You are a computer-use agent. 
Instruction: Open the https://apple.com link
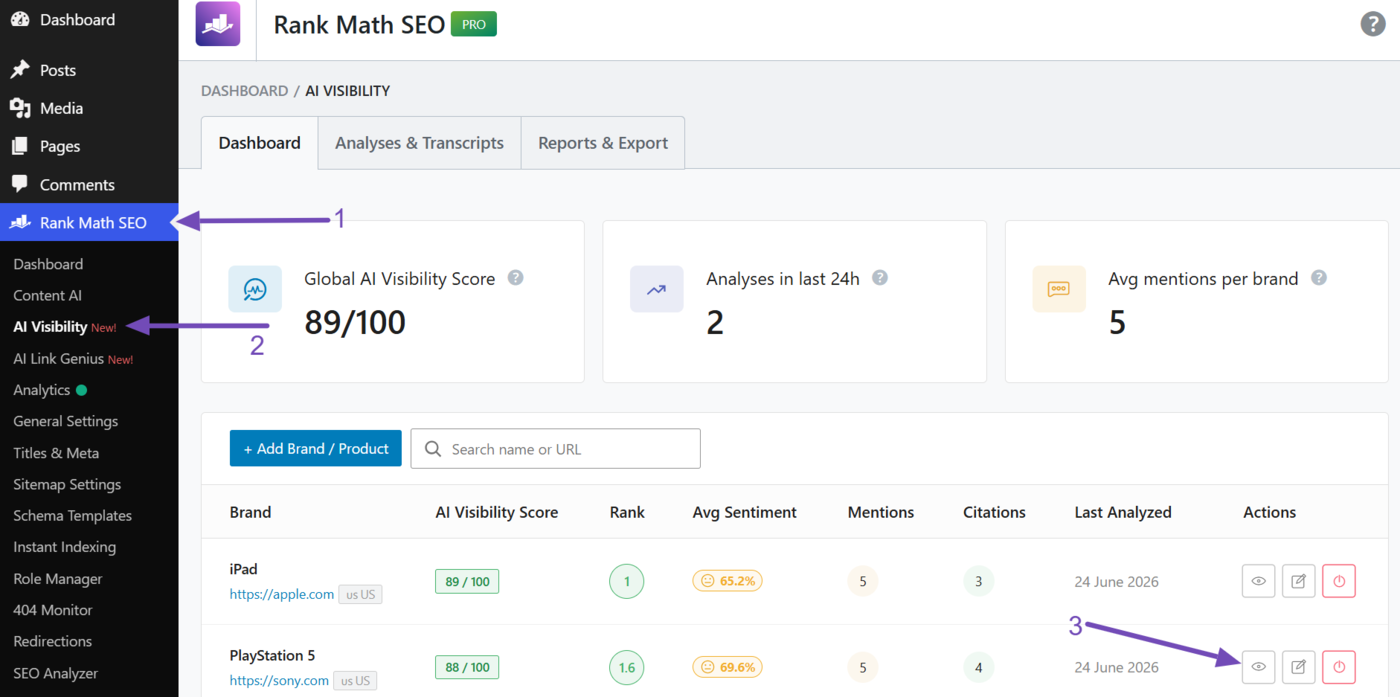pos(282,594)
